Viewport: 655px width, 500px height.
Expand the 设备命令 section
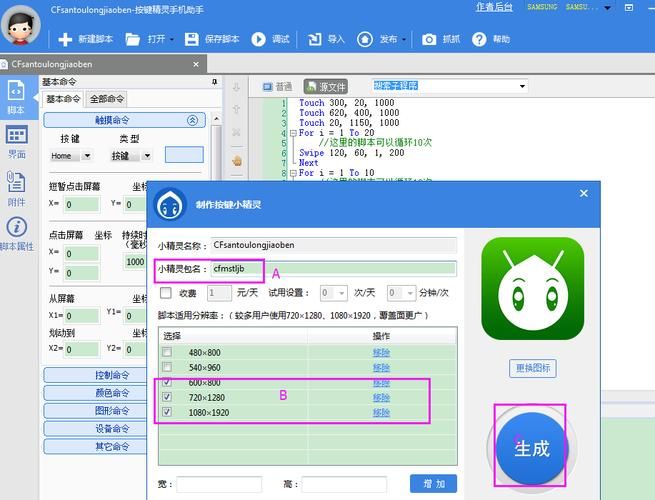click(96, 428)
